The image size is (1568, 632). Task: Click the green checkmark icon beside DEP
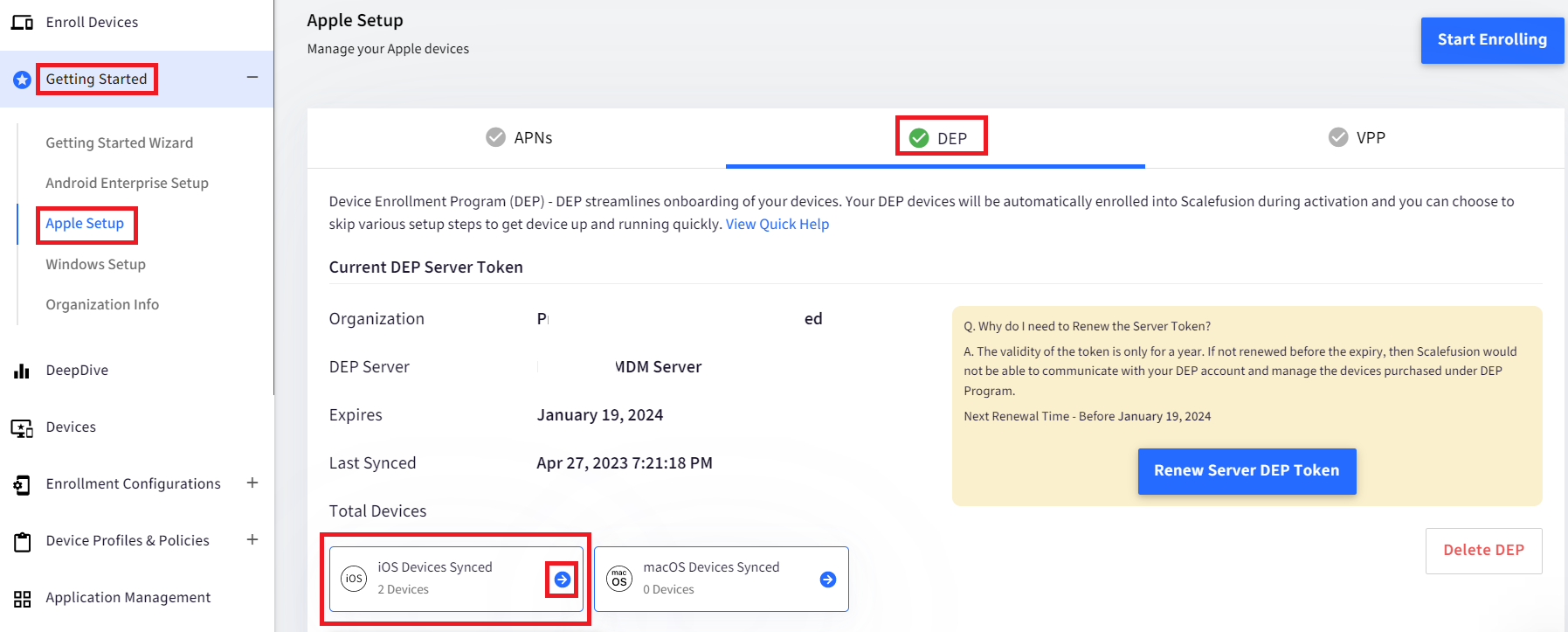[x=919, y=138]
